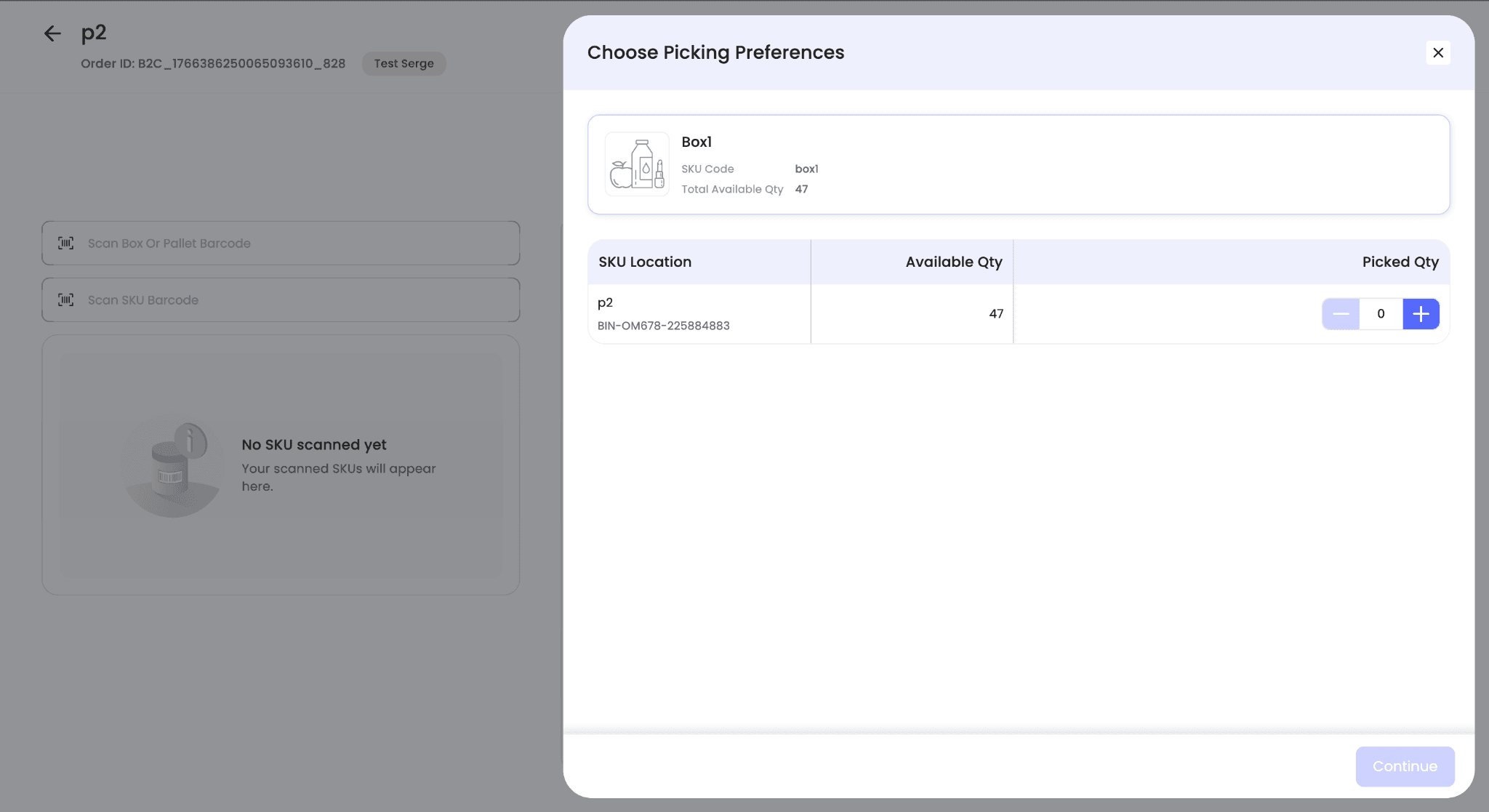Click the Box1 product thumbnail image

637,164
